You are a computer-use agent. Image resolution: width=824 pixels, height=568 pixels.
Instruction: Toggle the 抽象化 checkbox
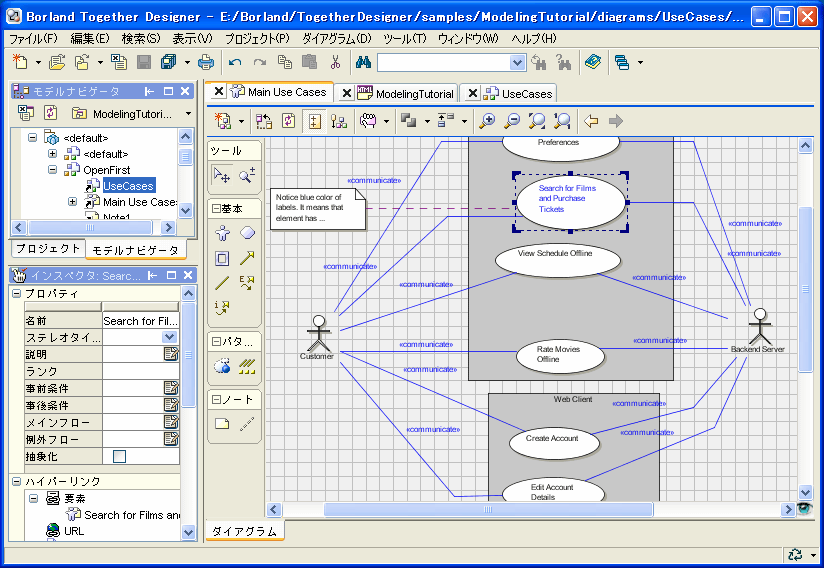119,456
